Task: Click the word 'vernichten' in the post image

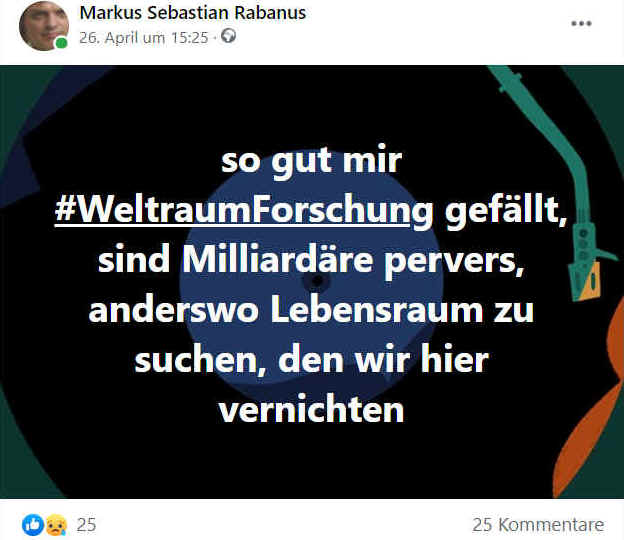Action: (312, 409)
